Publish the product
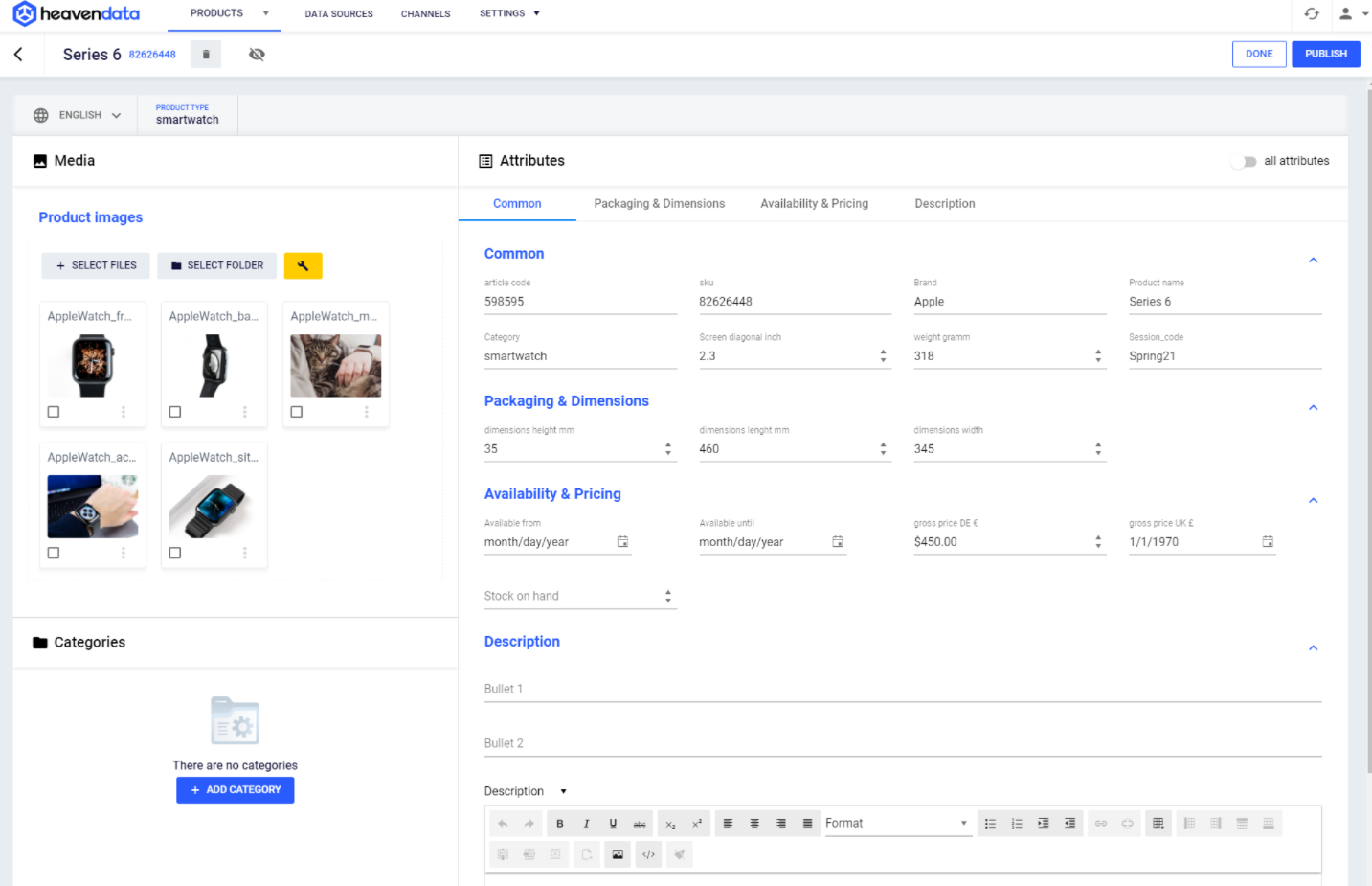Screen dimensions: 1372x886 pos(1325,54)
